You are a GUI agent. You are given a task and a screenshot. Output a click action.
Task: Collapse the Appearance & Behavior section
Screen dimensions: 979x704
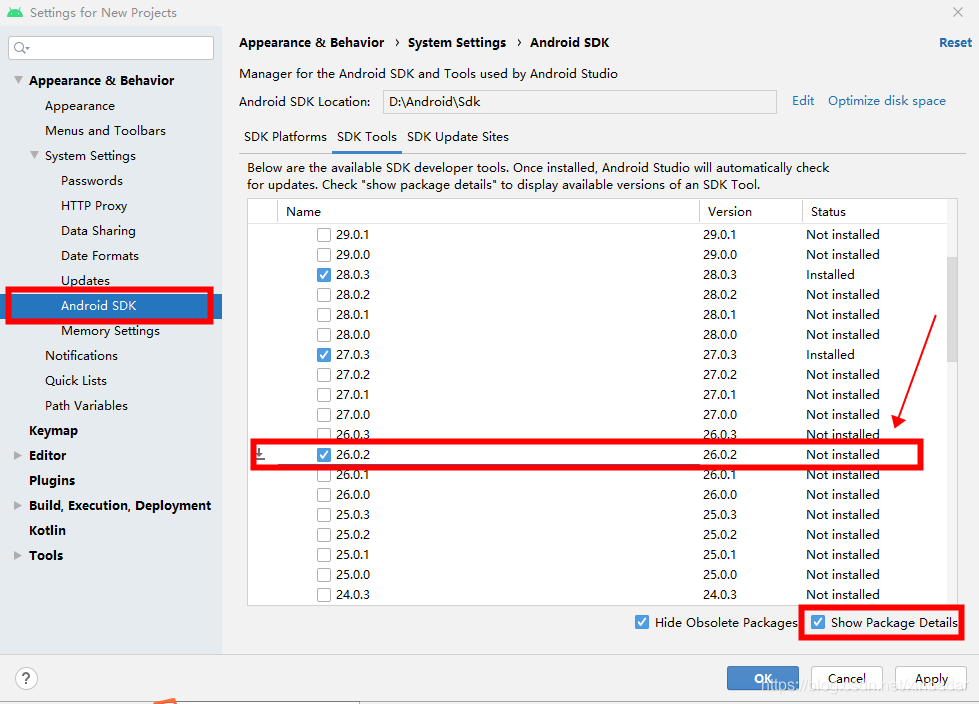coord(19,80)
